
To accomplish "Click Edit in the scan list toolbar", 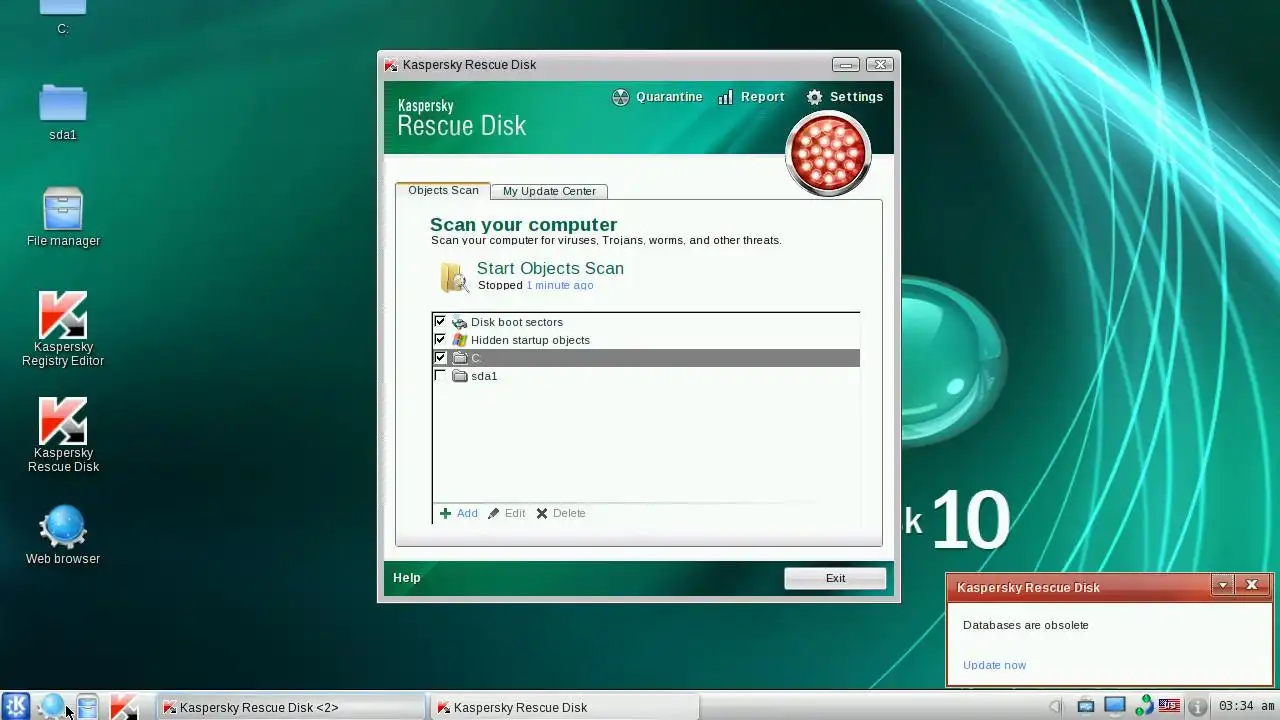I will pos(507,513).
